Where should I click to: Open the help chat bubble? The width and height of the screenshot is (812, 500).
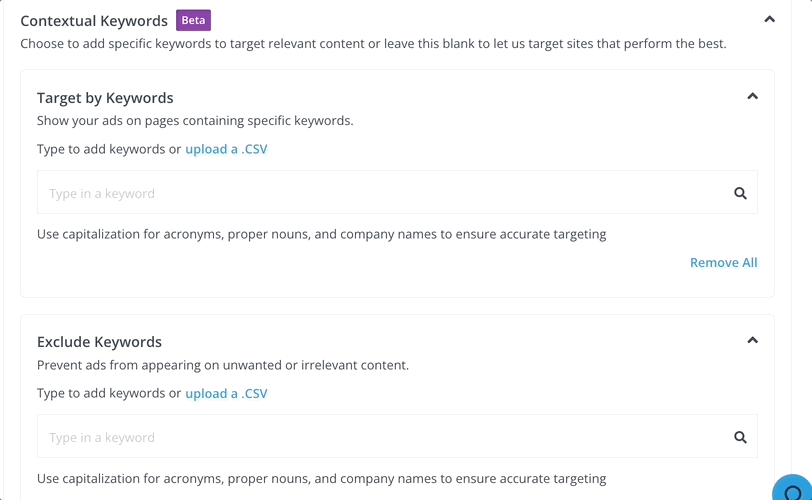(x=795, y=490)
